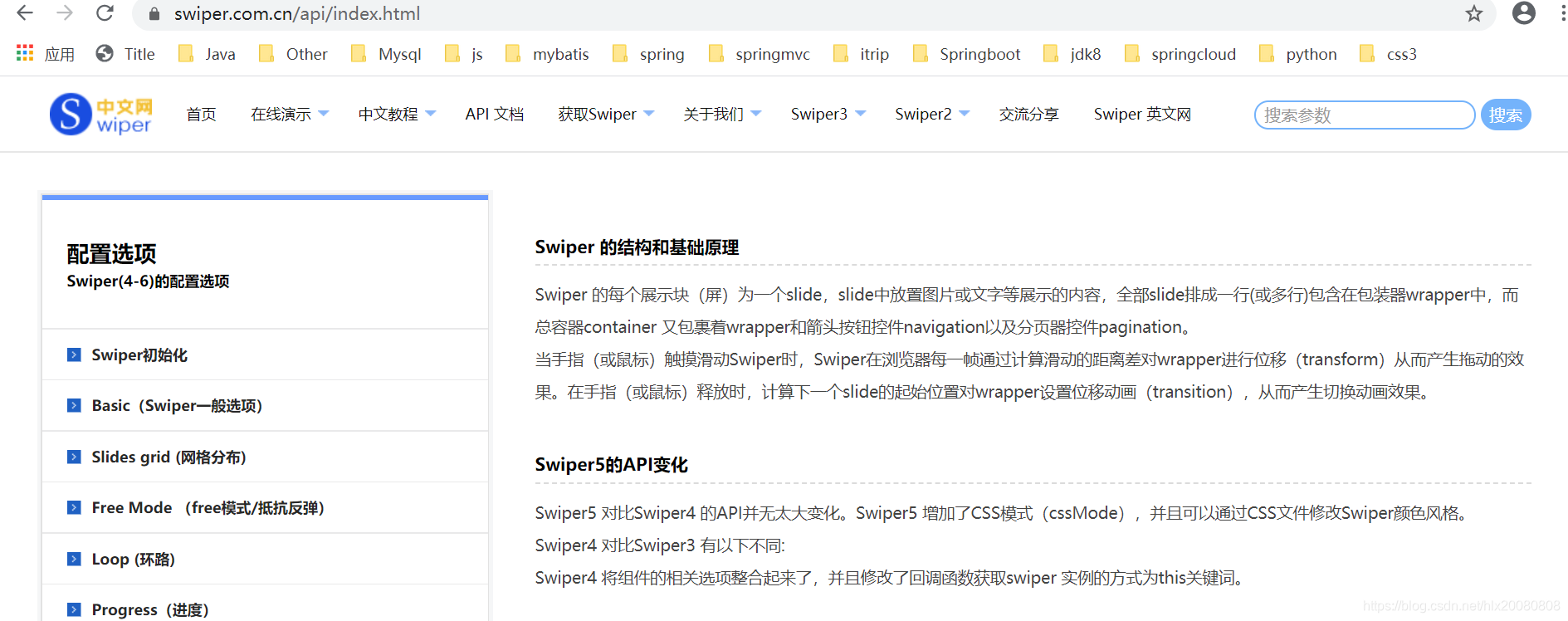Expand the 获取Swiper dropdown menu
1568x621 pixels.
click(606, 115)
